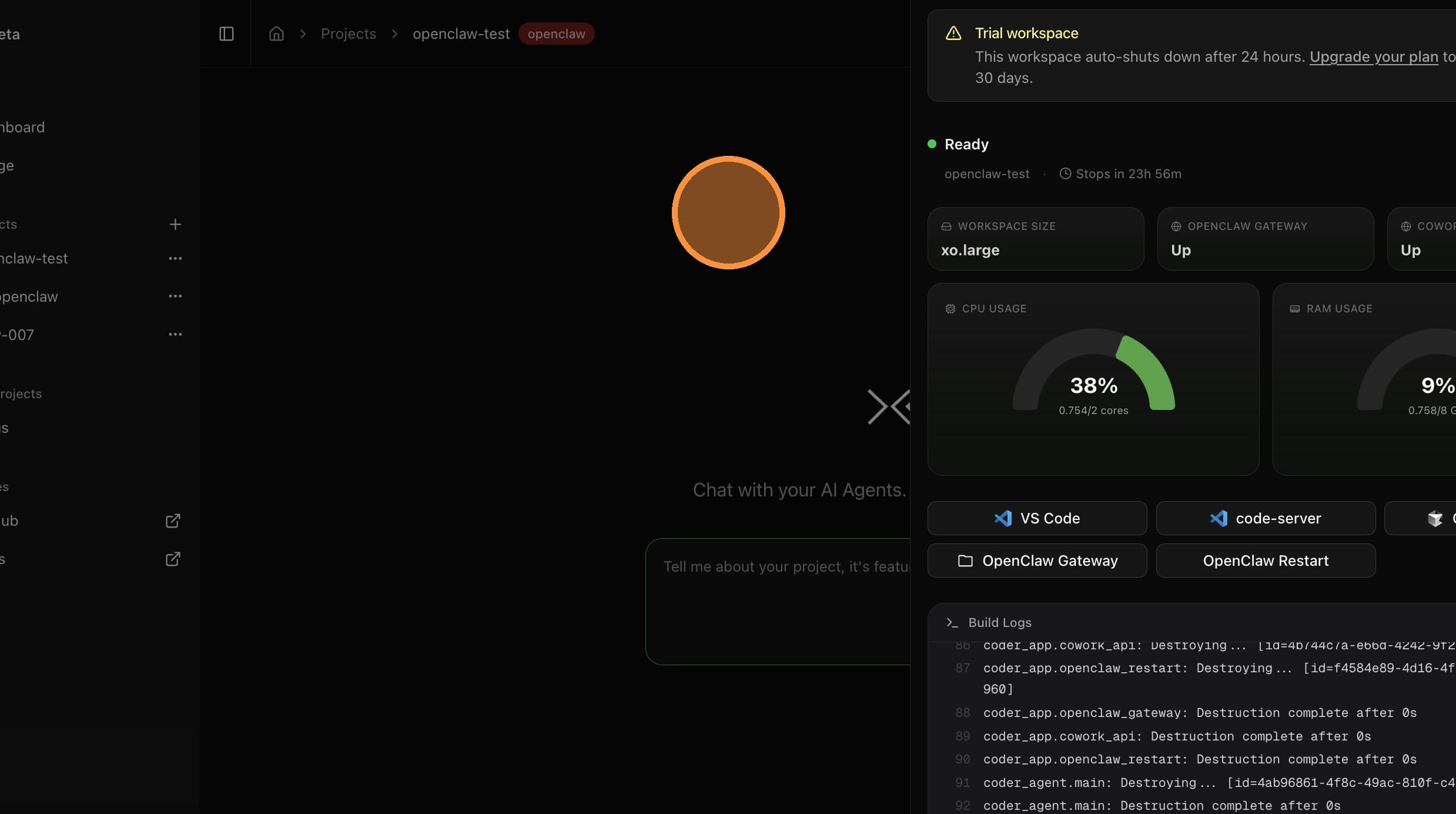This screenshot has width=1456, height=814.
Task: Click the globe icon on OpenClaw Gateway card
Action: pos(1176,226)
